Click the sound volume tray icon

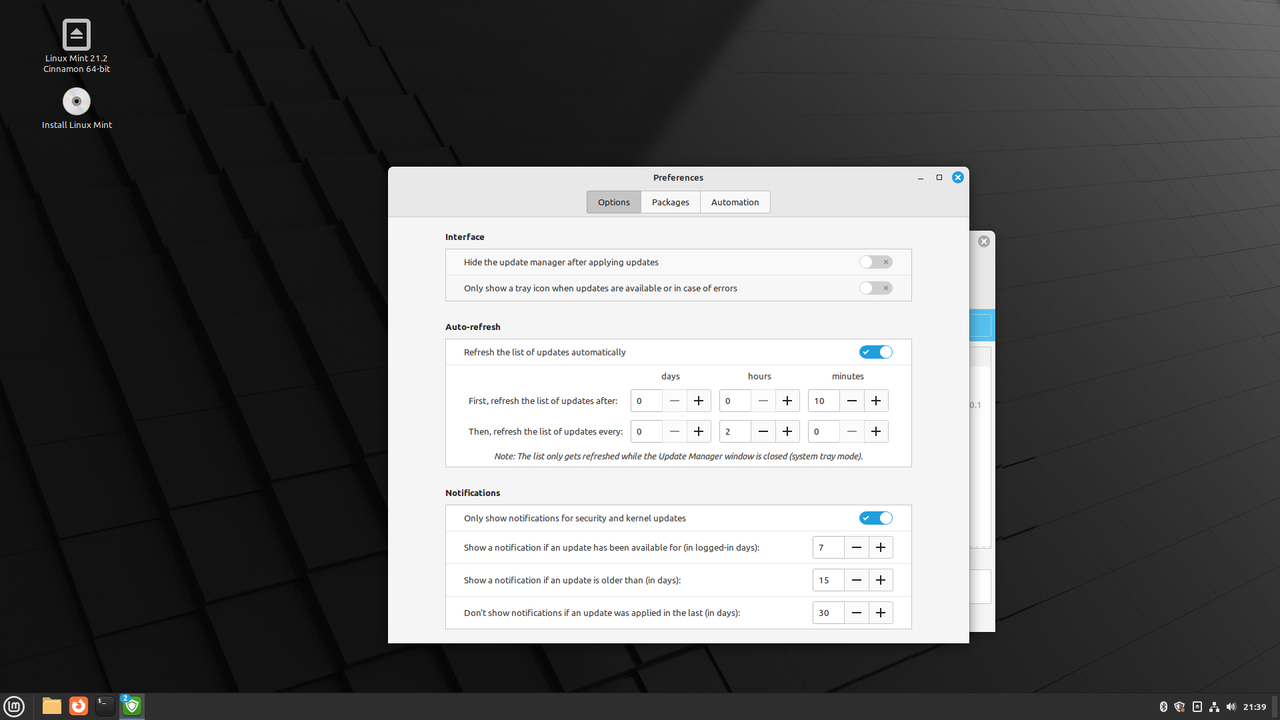[1231, 707]
